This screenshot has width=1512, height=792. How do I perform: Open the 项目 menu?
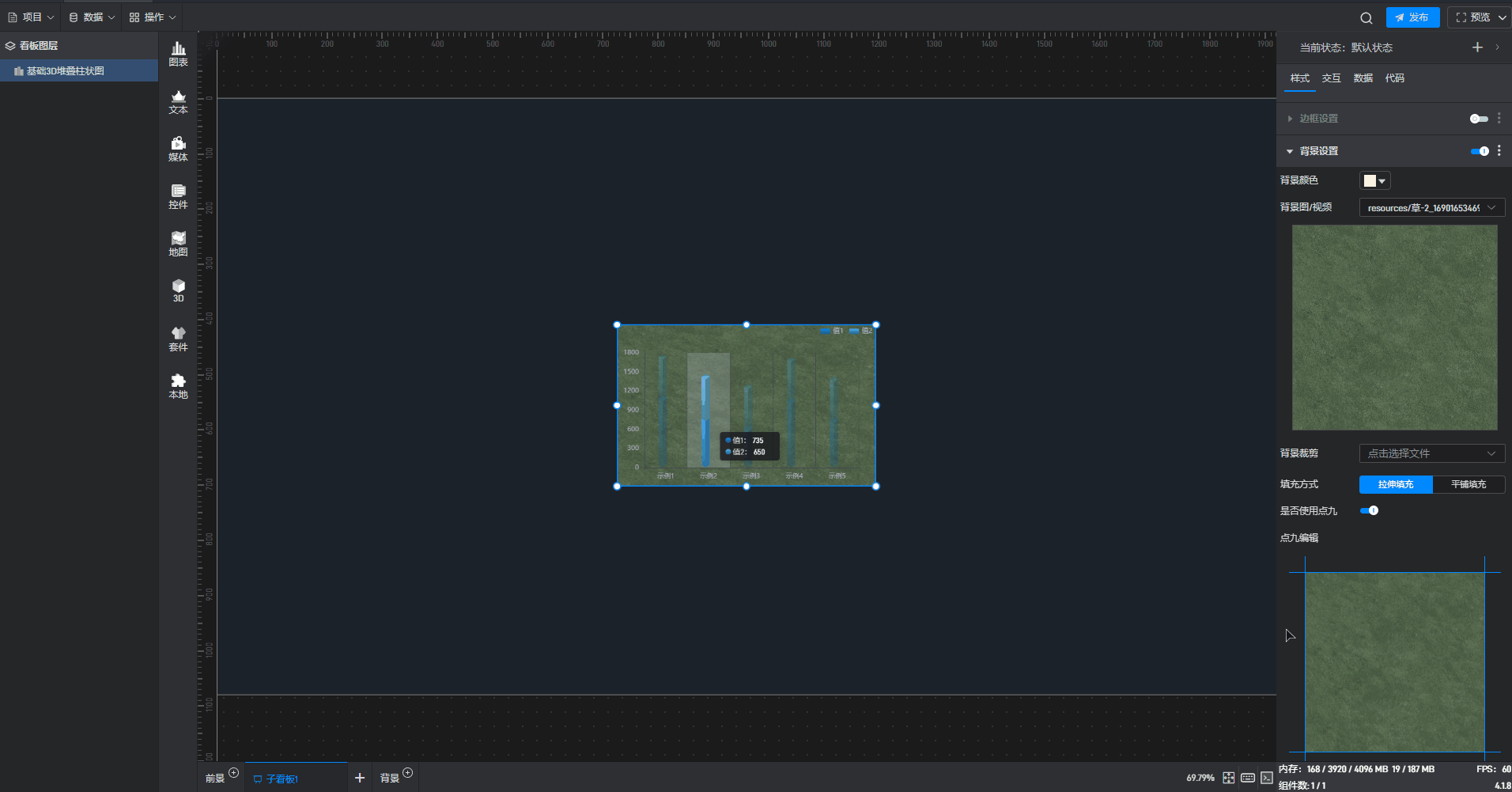point(31,17)
